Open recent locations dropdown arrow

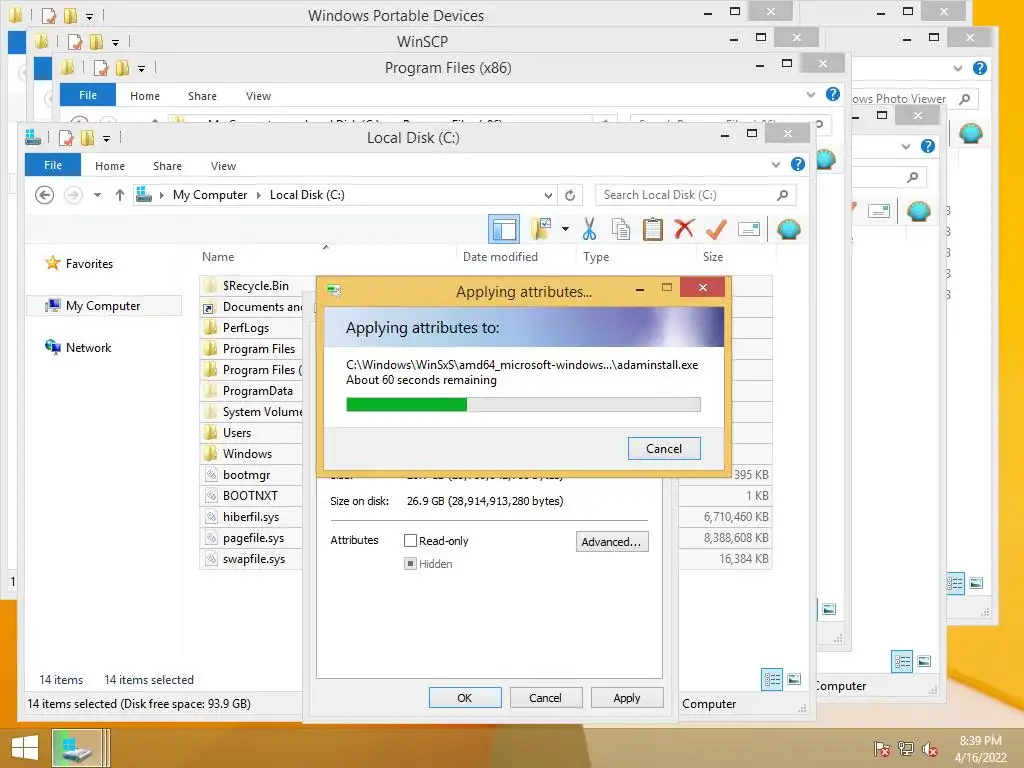pyautogui.click(x=97, y=195)
